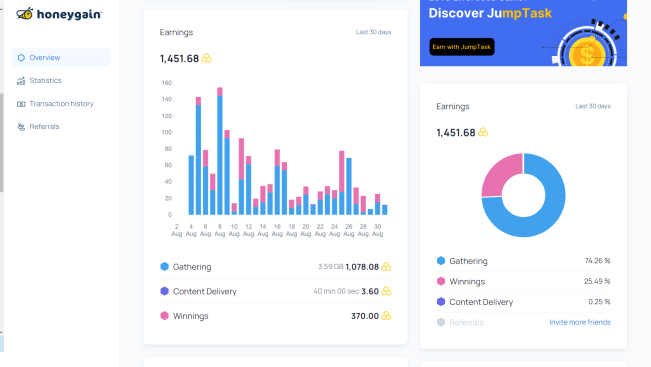
Task: Click 'Last 30 days' in donut card
Action: click(x=593, y=106)
